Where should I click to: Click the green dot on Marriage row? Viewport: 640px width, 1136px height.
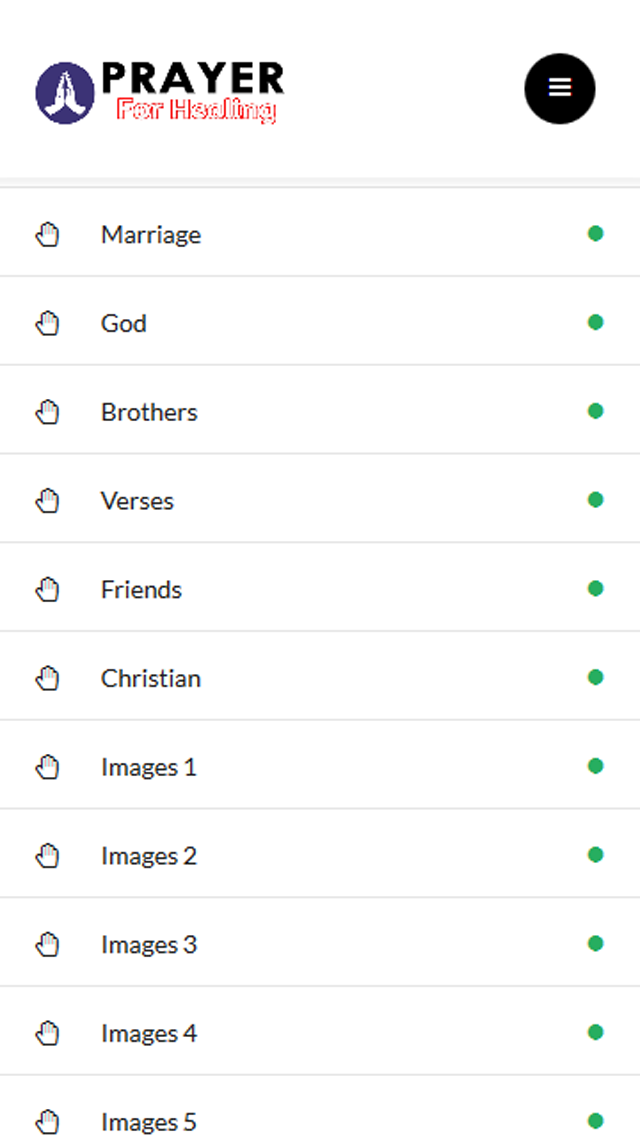595,233
